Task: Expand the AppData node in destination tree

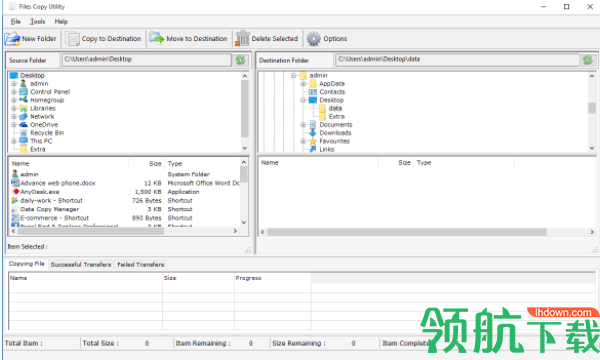Action: click(x=303, y=83)
